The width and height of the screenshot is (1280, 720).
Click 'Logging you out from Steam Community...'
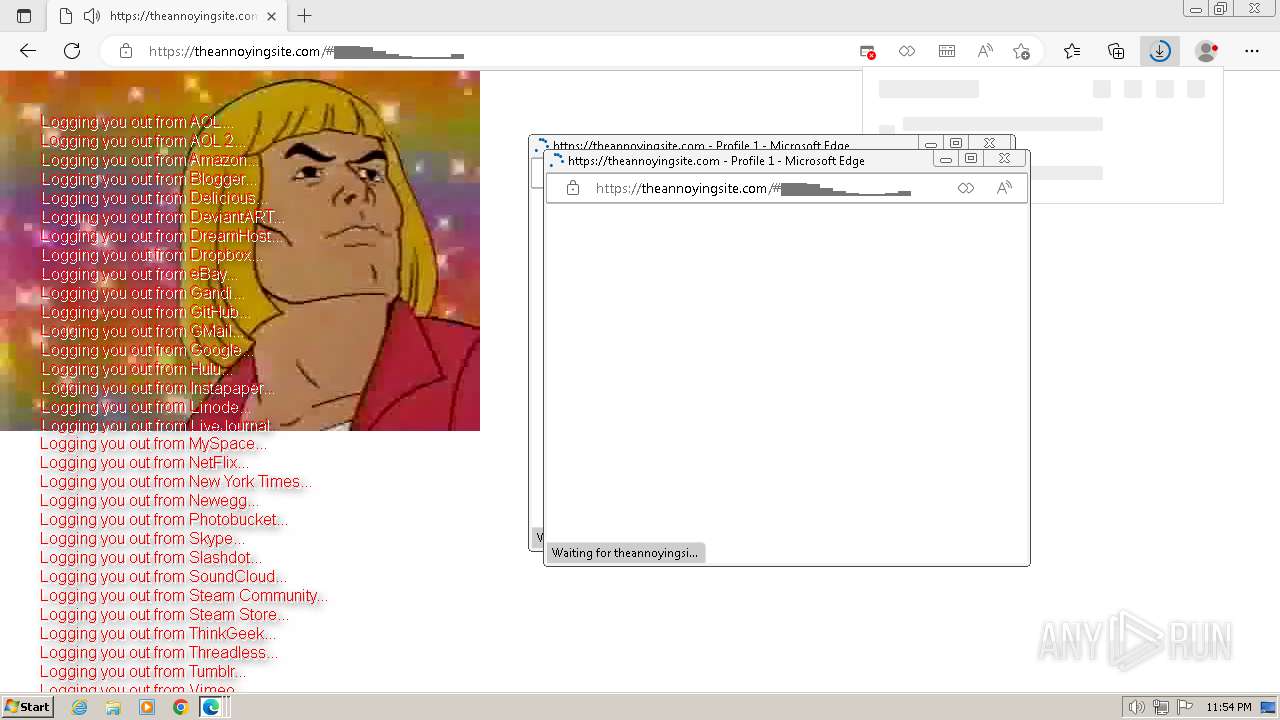[x=184, y=595]
